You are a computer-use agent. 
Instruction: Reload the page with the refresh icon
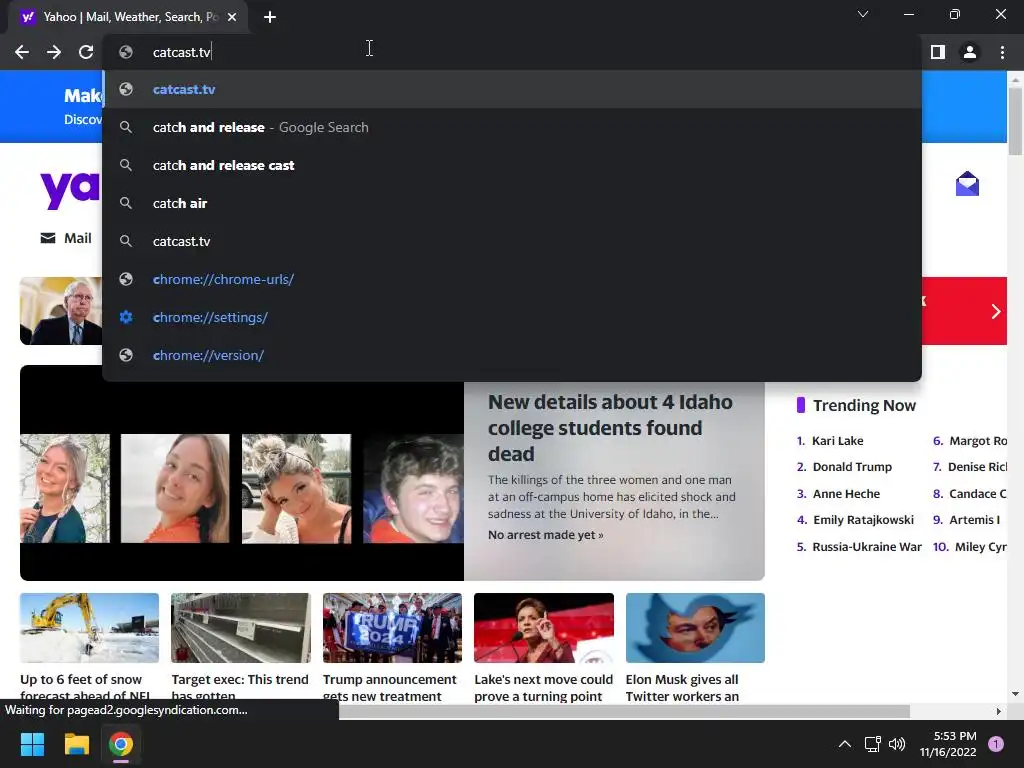(x=86, y=52)
